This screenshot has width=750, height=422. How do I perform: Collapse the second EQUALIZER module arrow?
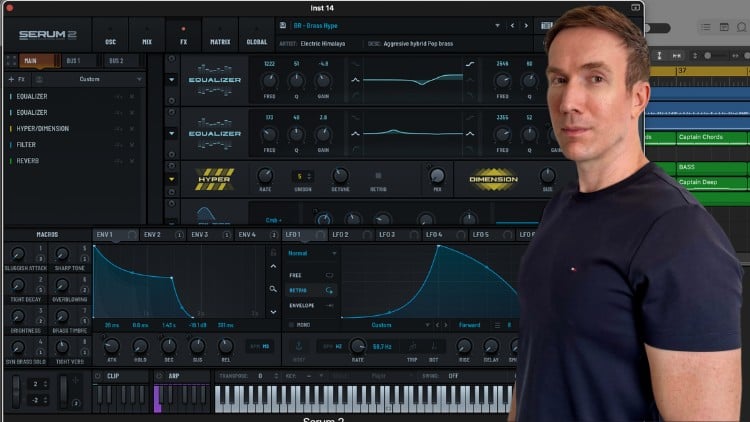171,133
